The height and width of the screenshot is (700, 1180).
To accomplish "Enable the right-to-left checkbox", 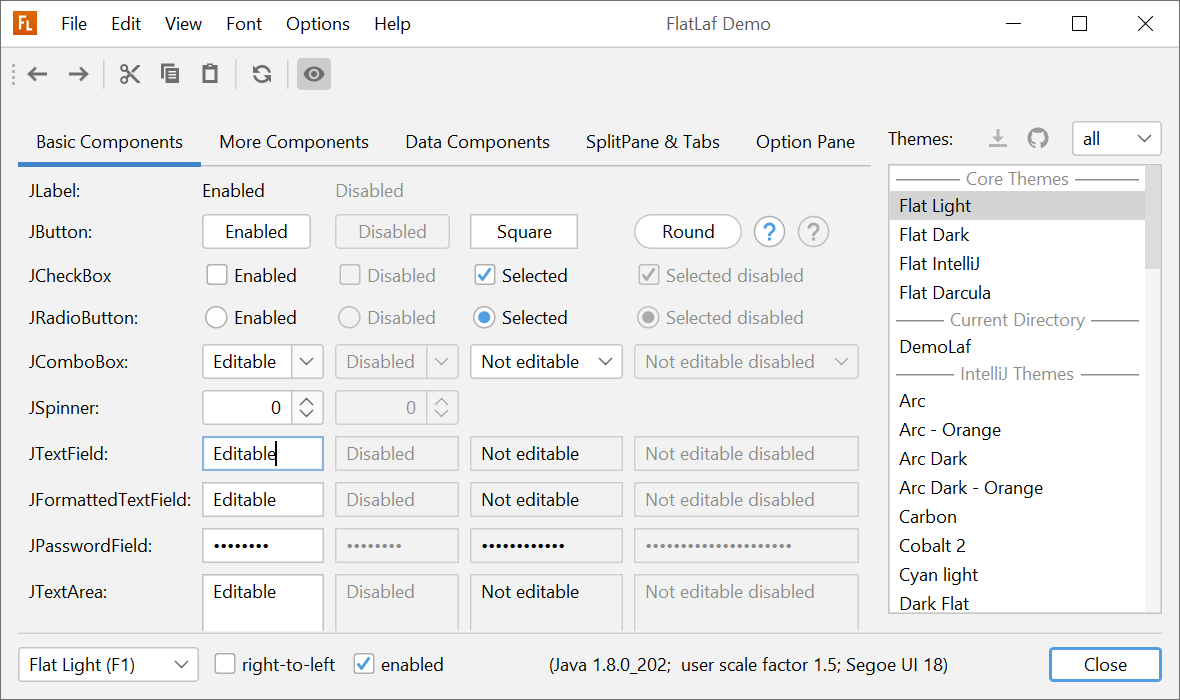I will tap(226, 664).
